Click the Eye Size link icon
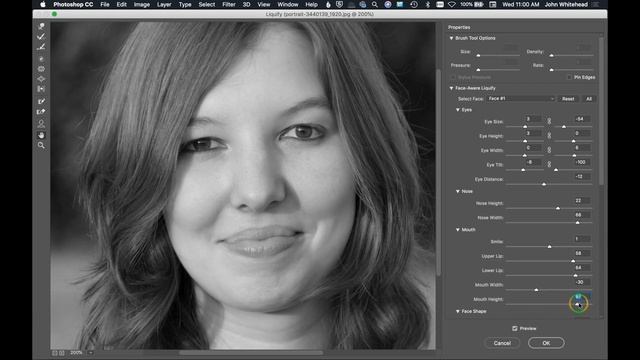Image resolution: width=640 pixels, height=360 pixels. [x=549, y=121]
